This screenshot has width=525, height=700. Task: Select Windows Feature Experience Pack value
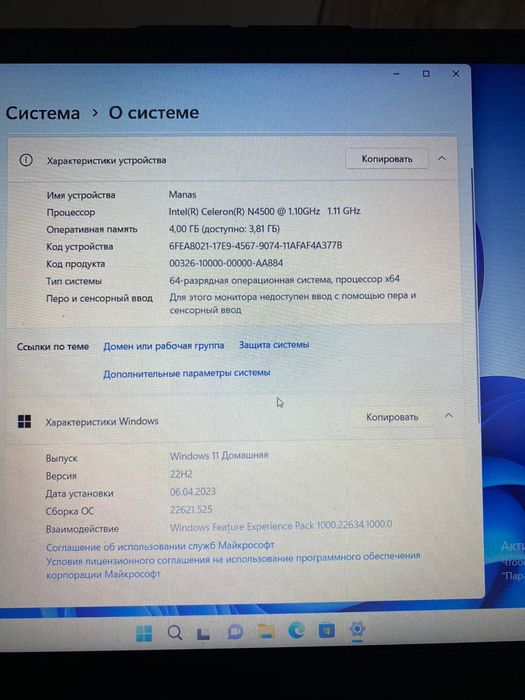pos(281,525)
